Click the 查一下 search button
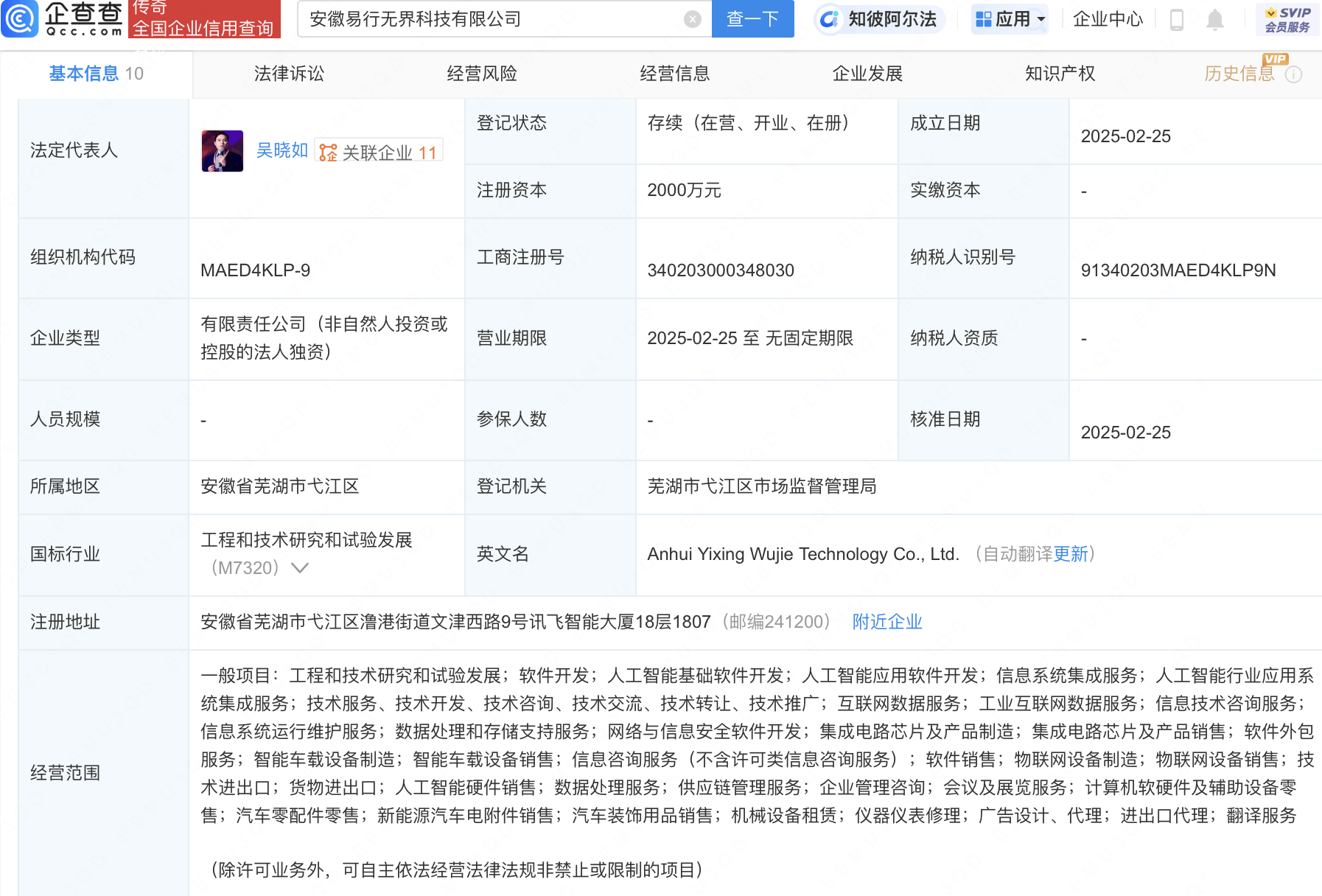1322x896 pixels. (752, 19)
